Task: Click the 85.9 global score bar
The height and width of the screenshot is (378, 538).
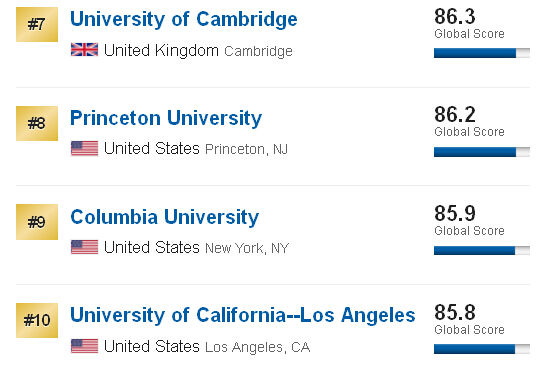Action: [x=482, y=250]
